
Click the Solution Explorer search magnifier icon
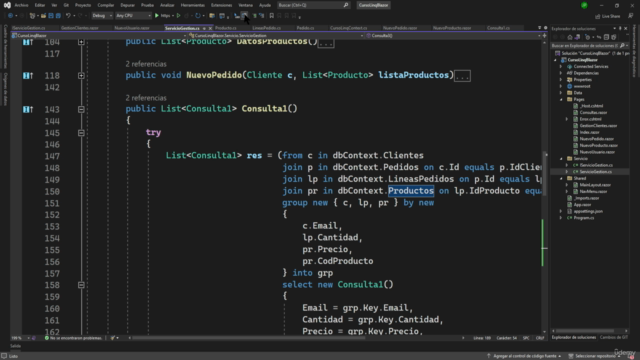tap(622, 45)
